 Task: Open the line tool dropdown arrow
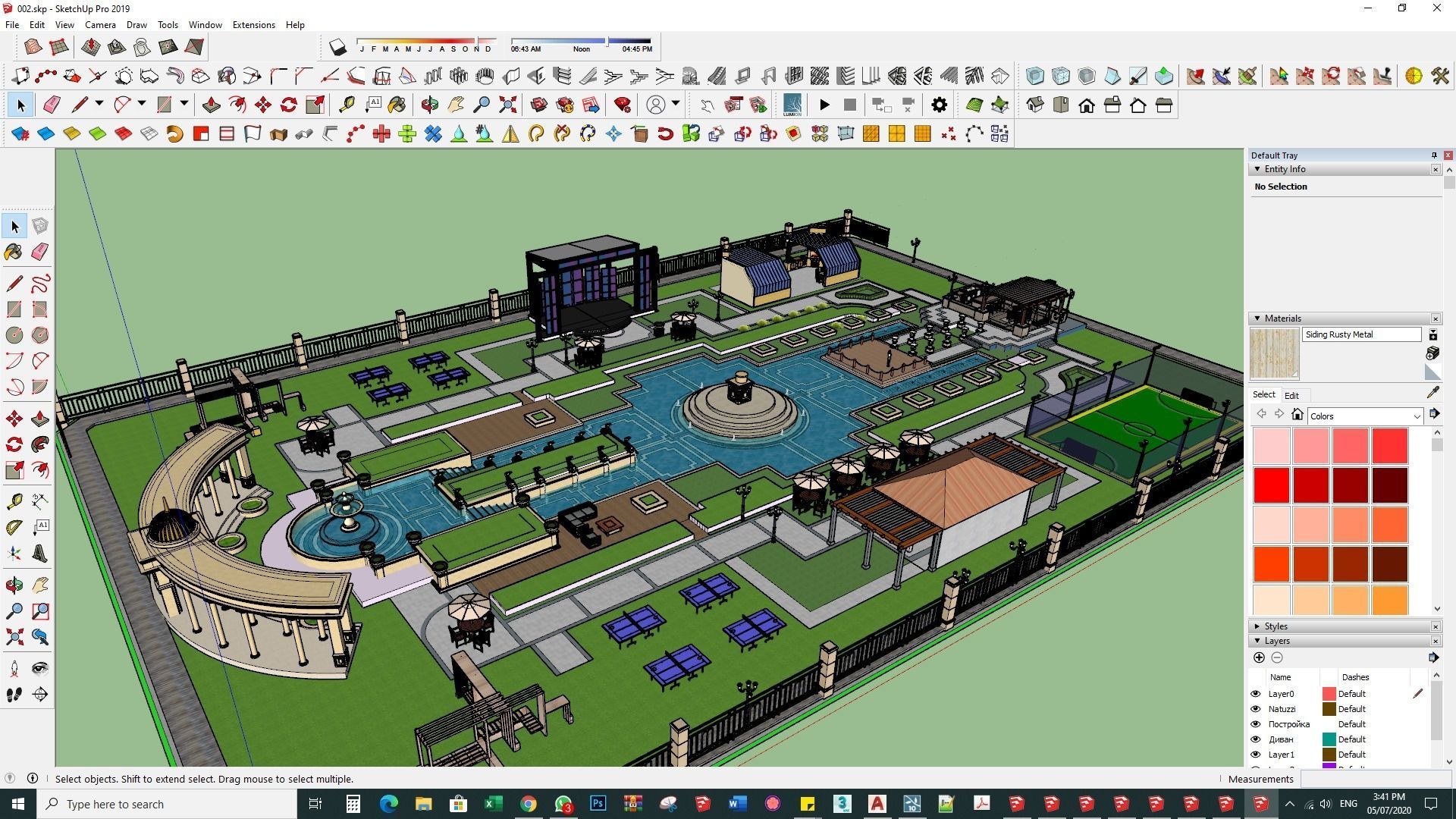click(99, 104)
